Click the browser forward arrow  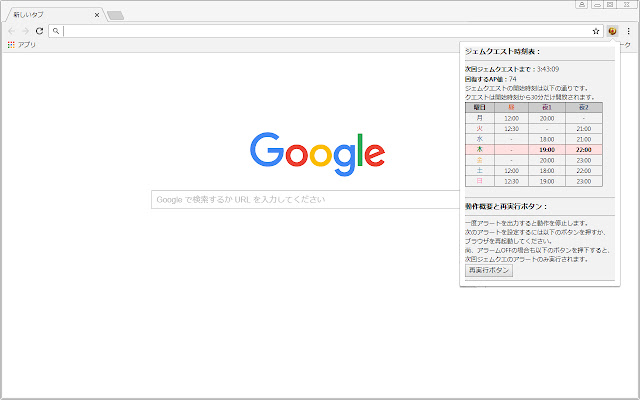click(25, 31)
